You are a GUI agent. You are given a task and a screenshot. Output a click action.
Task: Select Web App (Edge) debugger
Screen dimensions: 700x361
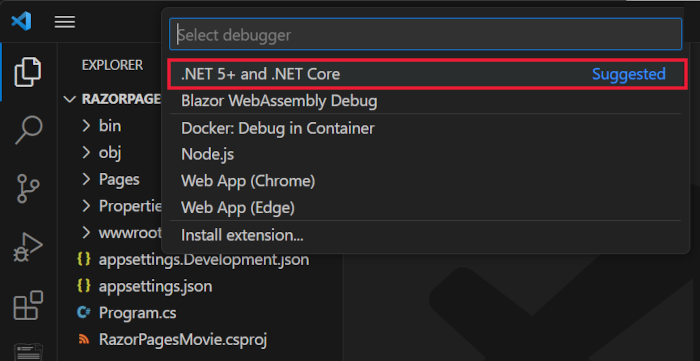tap(425, 207)
